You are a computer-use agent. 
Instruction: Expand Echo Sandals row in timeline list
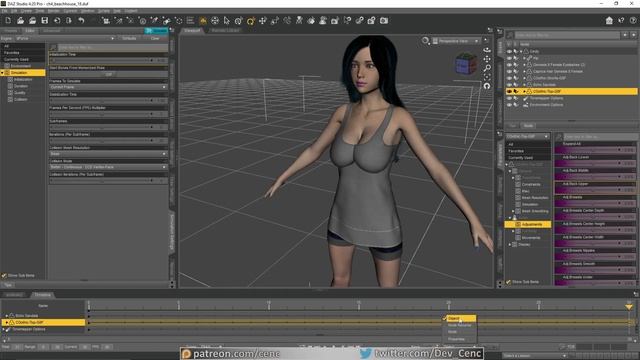(7, 316)
